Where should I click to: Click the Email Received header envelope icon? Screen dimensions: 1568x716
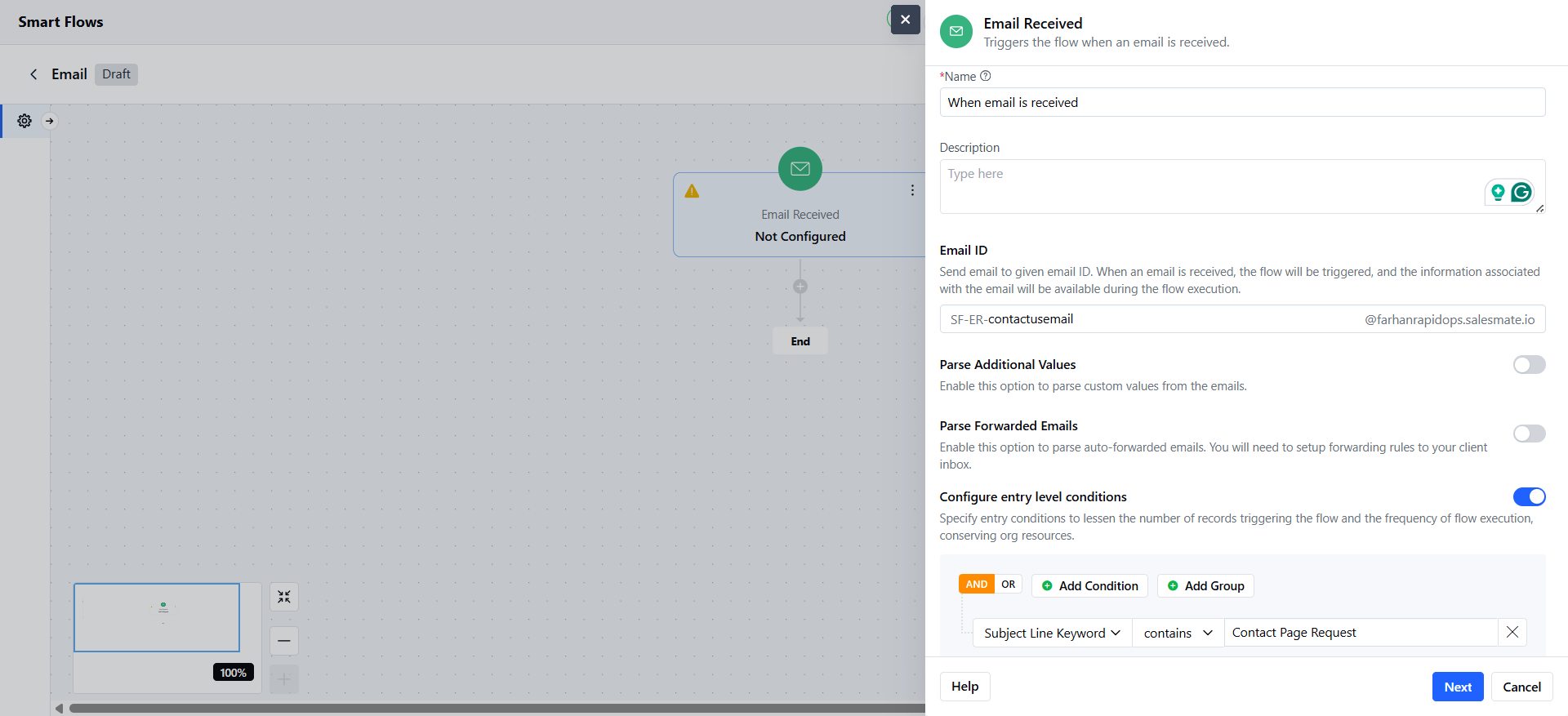click(x=956, y=31)
